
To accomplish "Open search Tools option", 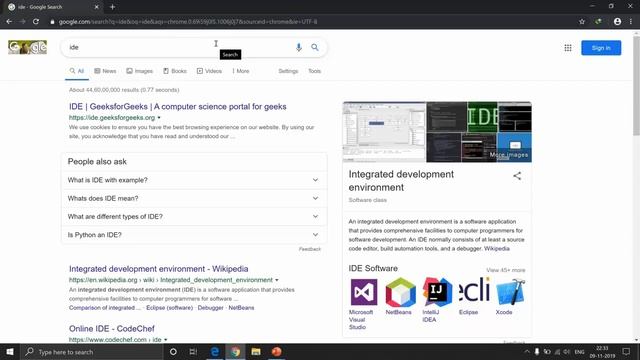I will (x=314, y=71).
